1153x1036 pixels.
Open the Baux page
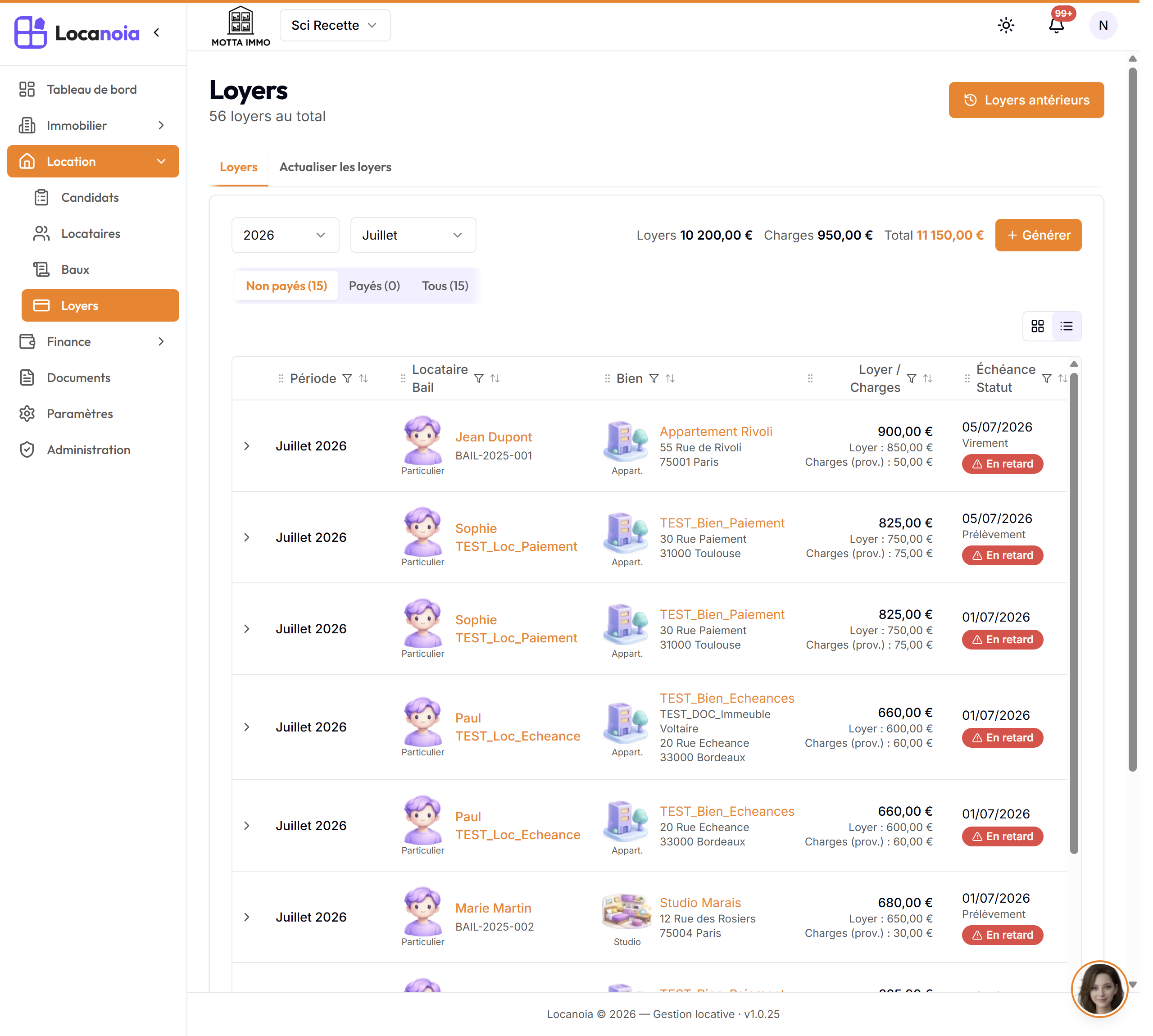100,270
